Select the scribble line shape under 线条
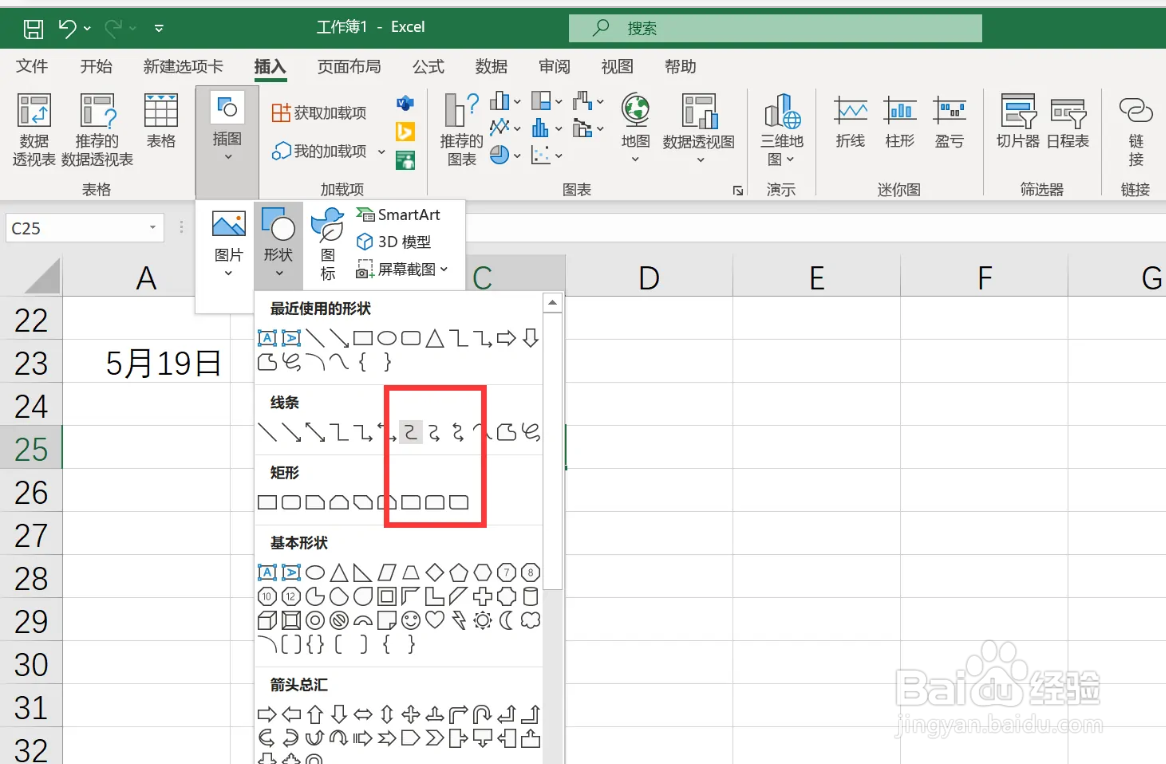1166x764 pixels. tap(530, 432)
